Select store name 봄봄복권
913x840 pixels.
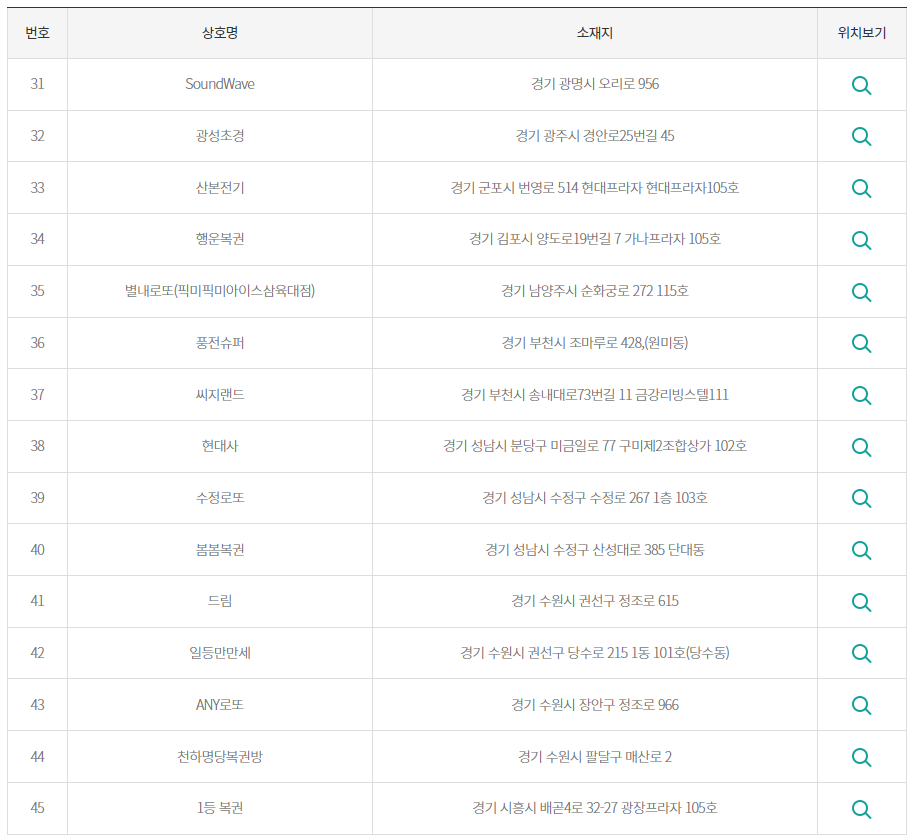(220, 549)
